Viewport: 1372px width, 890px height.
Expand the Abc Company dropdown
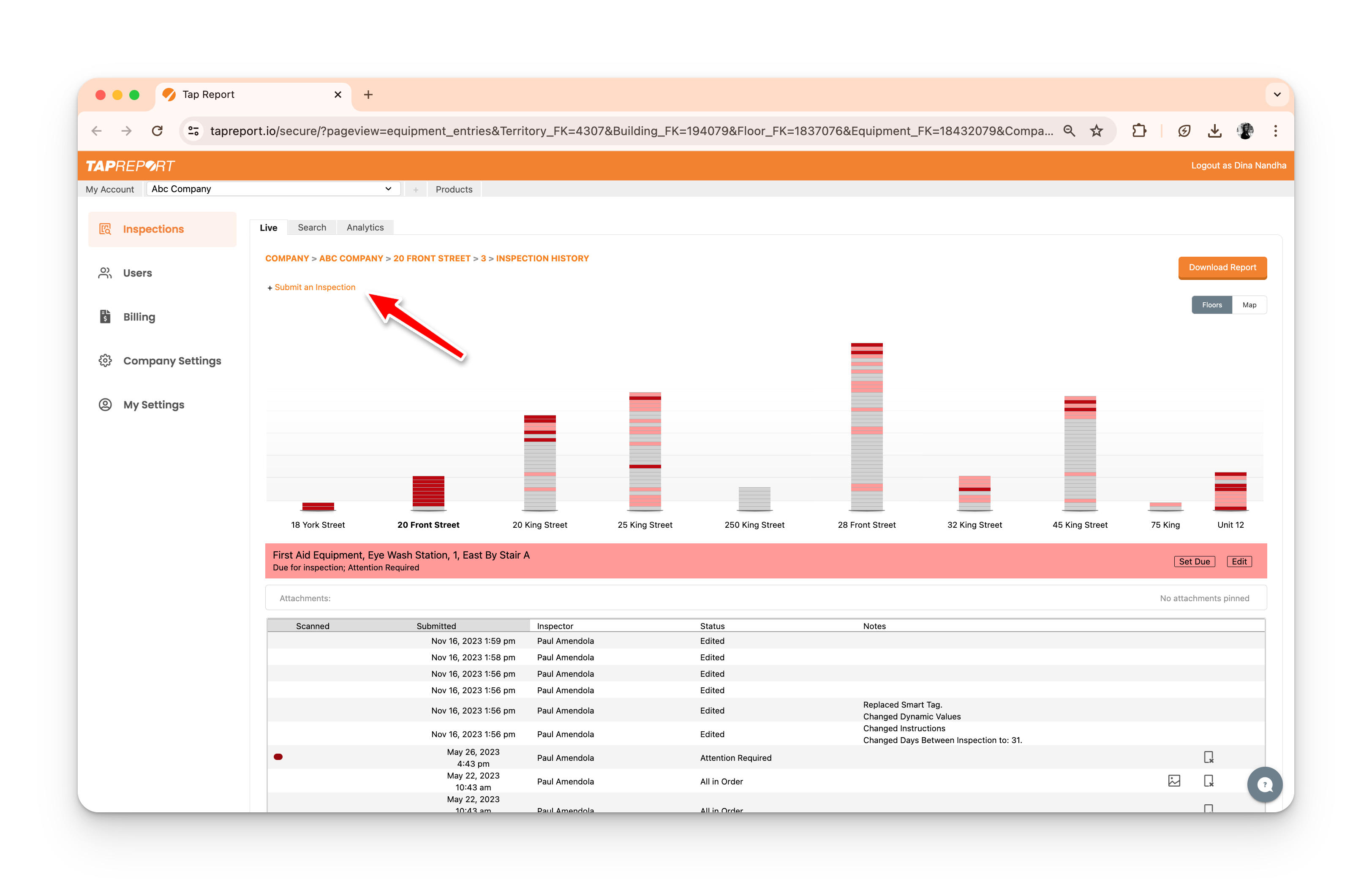[273, 189]
